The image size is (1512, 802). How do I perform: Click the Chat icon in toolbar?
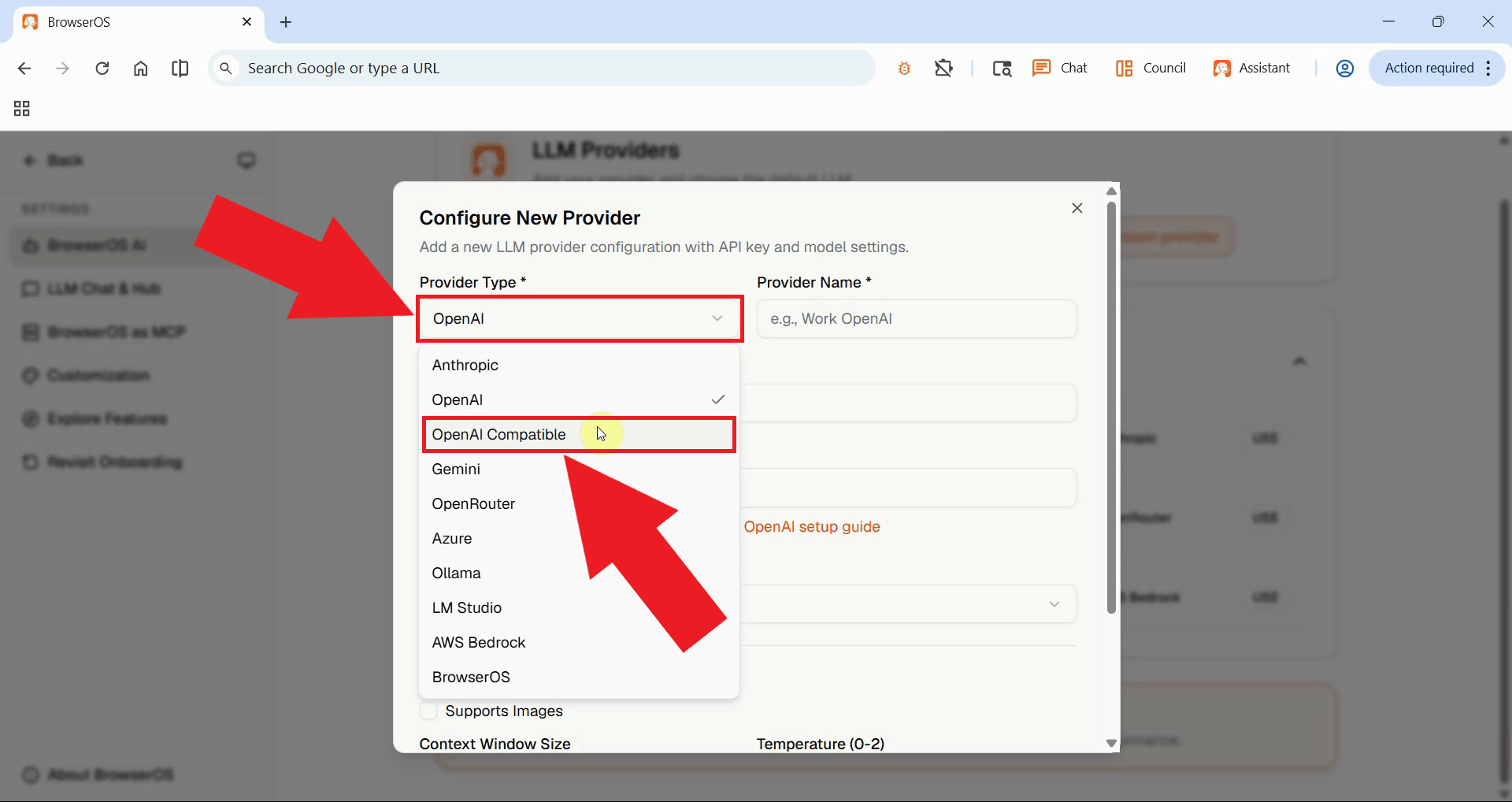coord(1059,68)
